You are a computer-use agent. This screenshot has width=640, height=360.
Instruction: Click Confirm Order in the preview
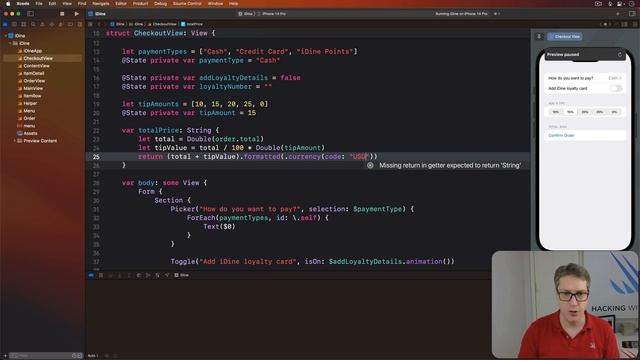pos(561,135)
